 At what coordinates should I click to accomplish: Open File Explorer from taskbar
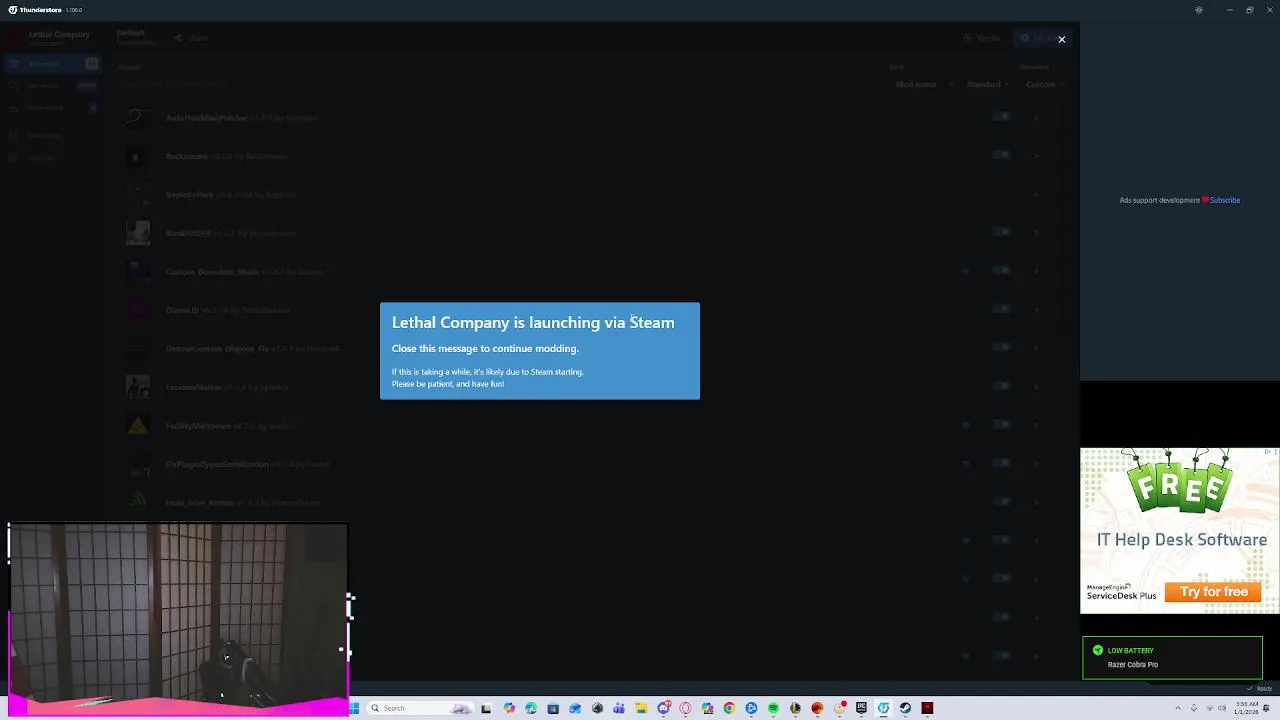(x=641, y=708)
